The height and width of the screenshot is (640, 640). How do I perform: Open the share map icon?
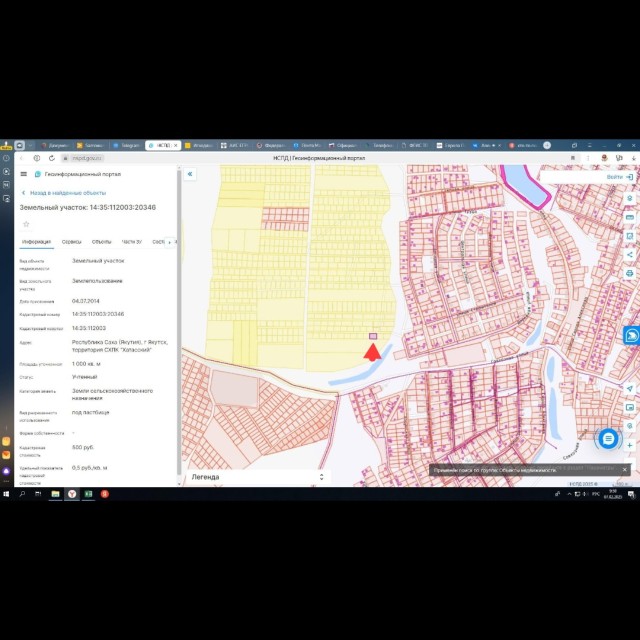pyautogui.click(x=629, y=255)
